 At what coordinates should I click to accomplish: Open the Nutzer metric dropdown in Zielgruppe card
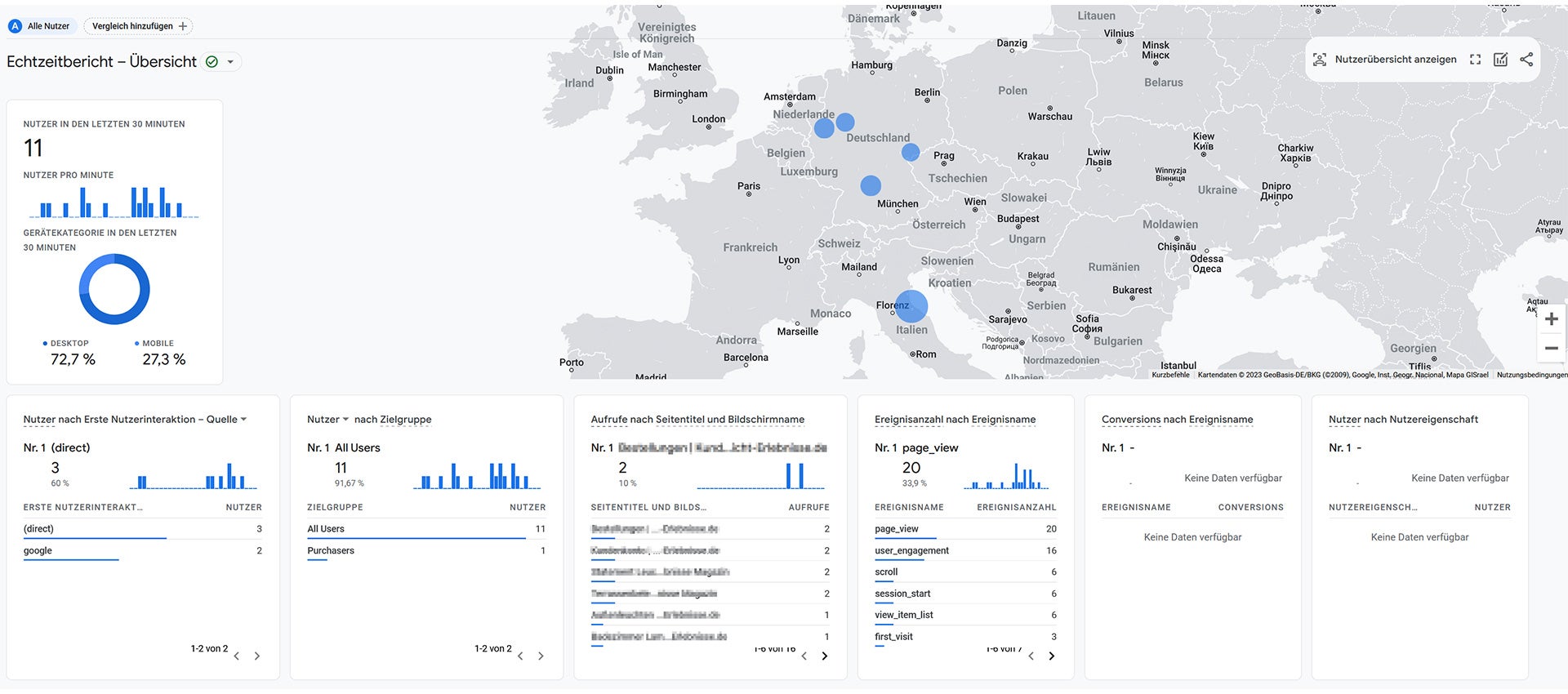(345, 420)
